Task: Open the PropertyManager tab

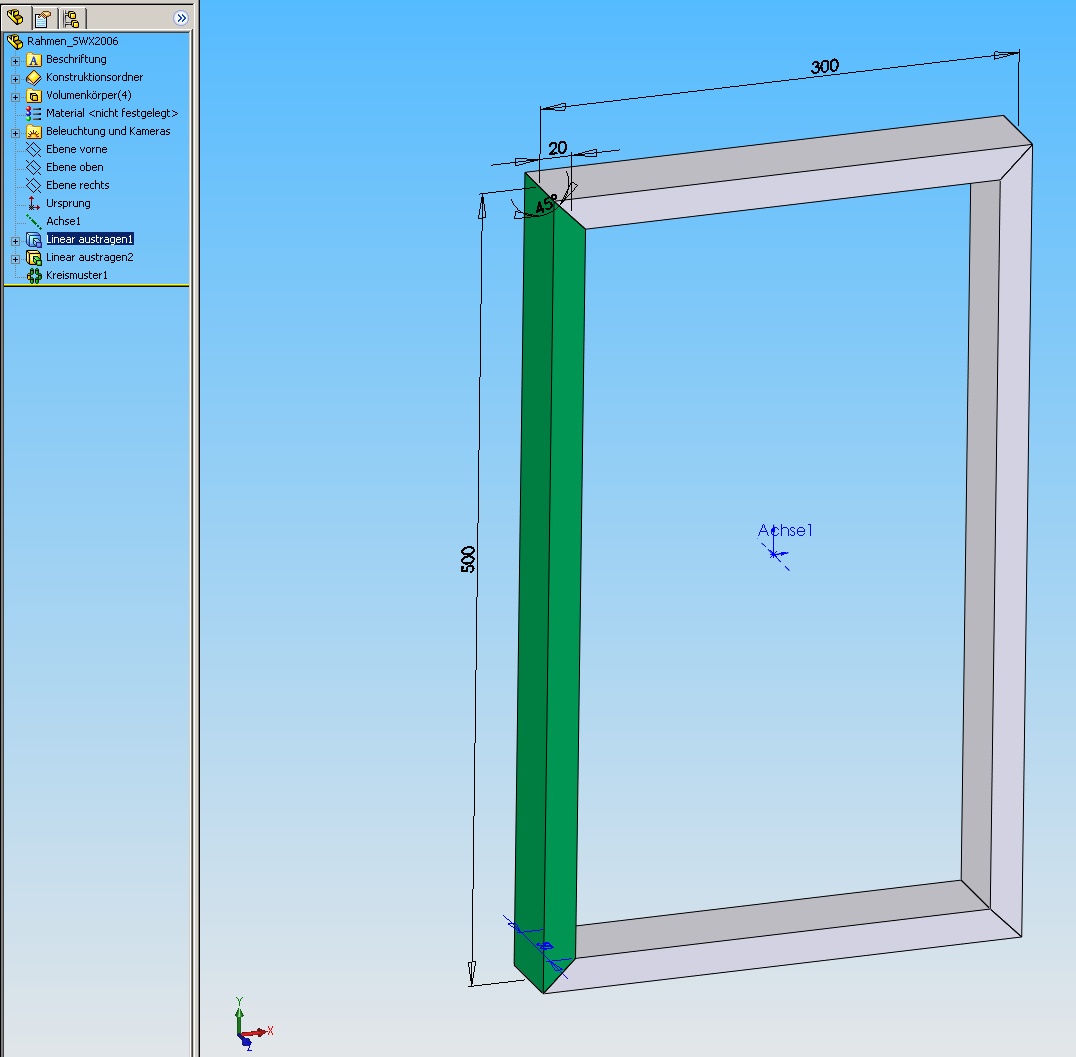Action: 43,19
